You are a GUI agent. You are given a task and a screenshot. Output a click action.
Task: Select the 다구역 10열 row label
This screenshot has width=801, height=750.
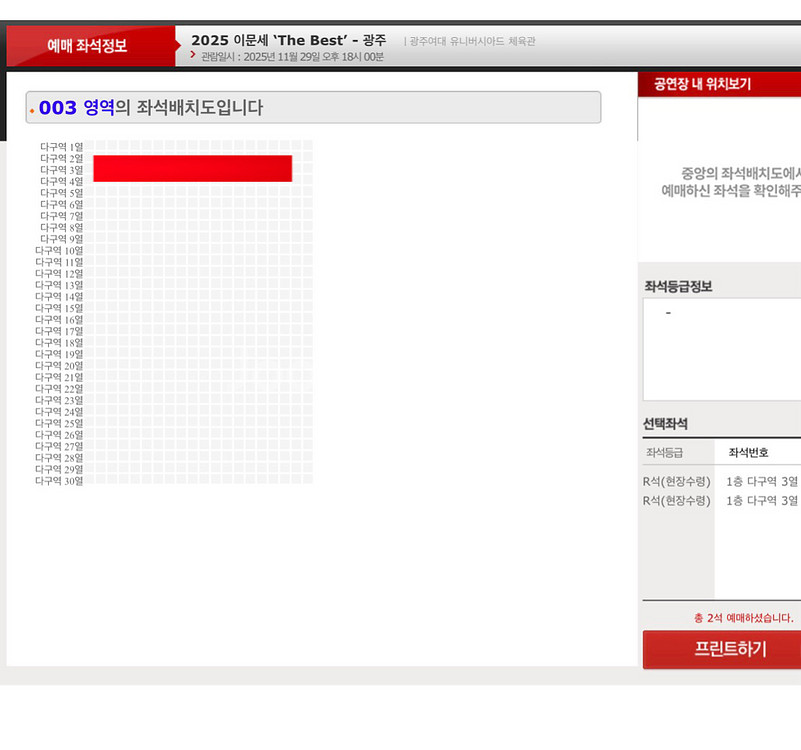60,250
